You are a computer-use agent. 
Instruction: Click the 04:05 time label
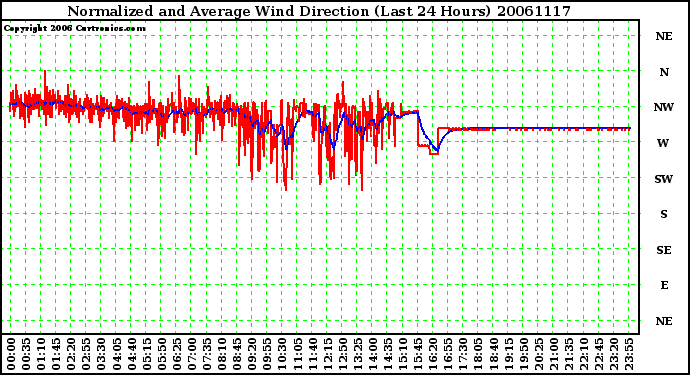tap(116, 354)
